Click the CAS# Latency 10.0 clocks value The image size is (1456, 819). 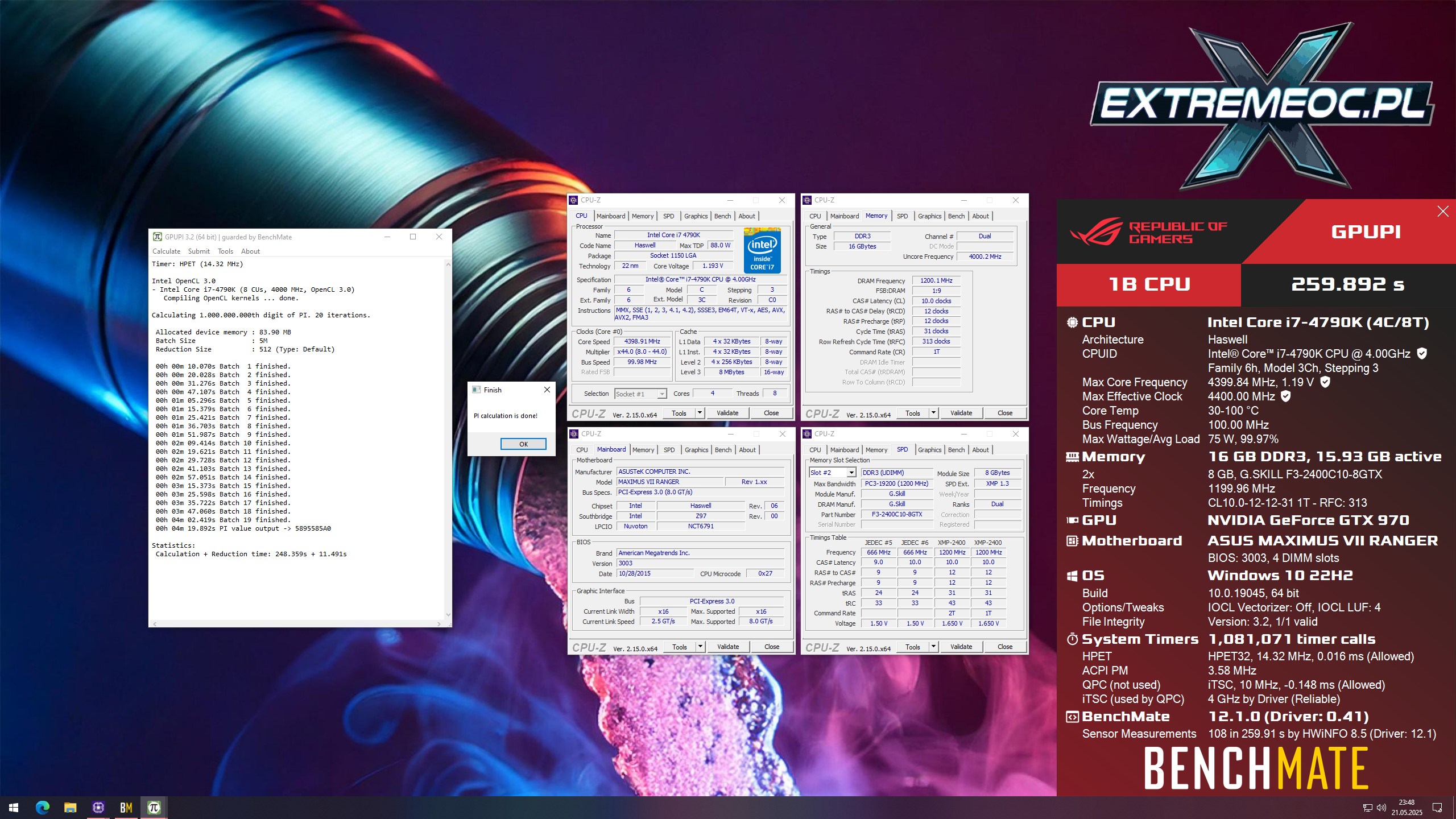pos(936,301)
